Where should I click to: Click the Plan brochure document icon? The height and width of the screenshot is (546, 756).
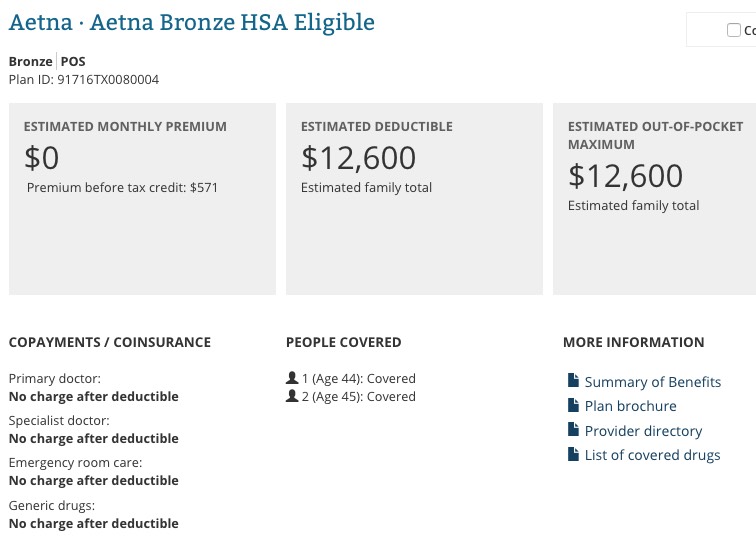tap(573, 406)
